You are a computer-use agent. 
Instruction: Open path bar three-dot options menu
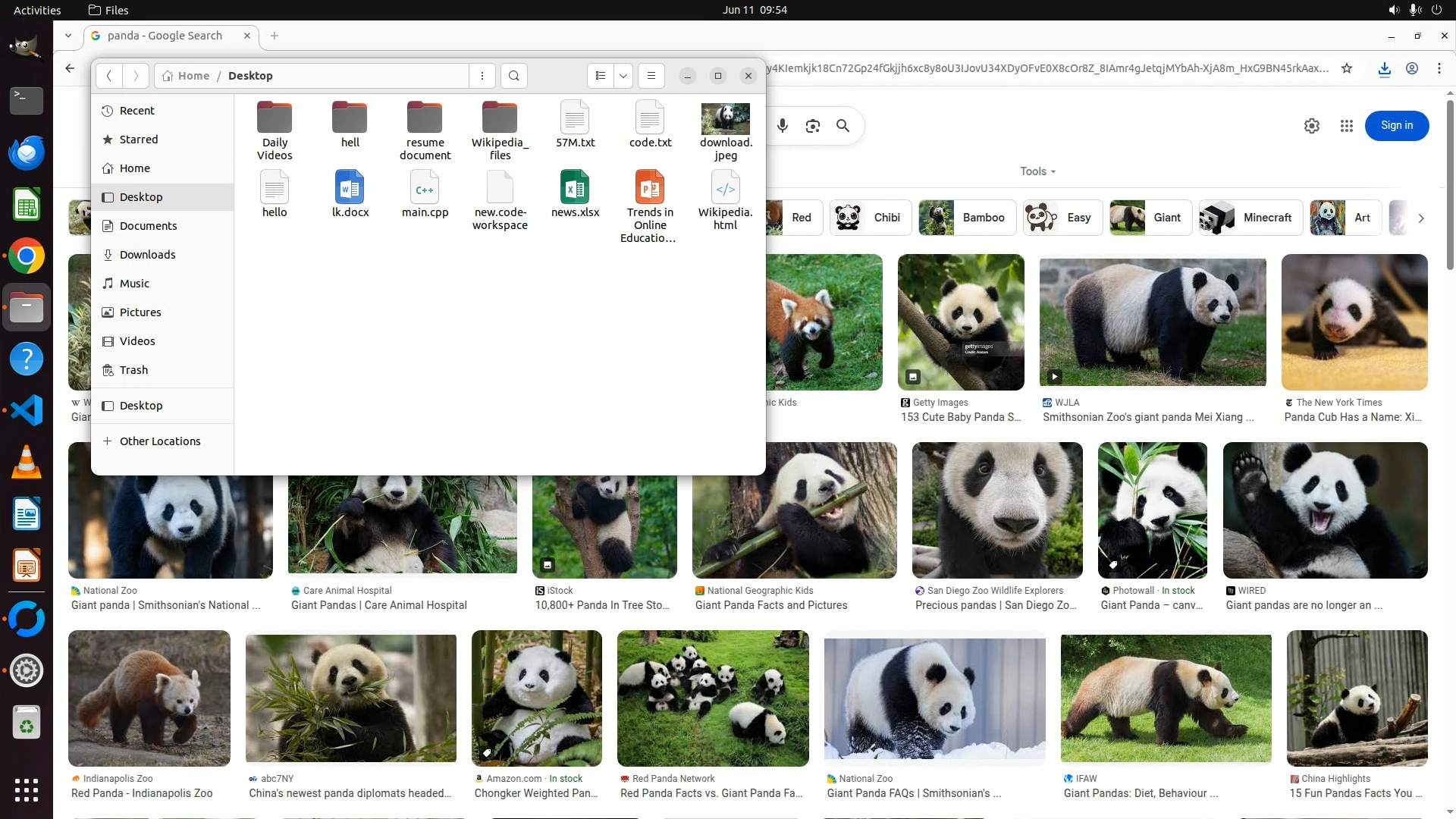coord(482,76)
